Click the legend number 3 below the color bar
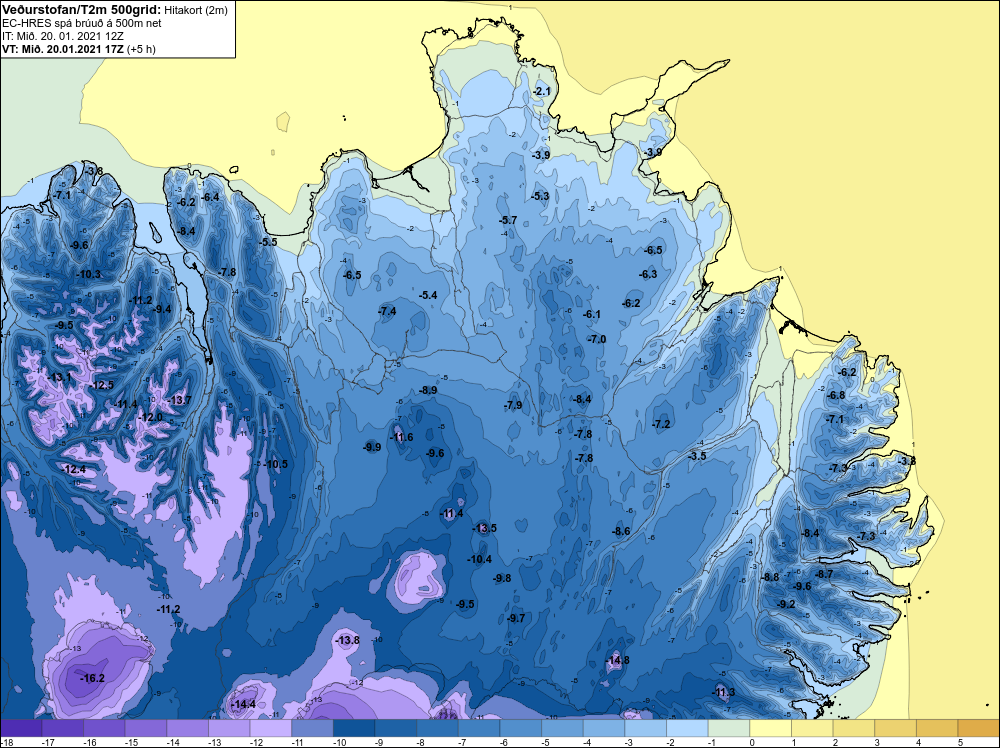This screenshot has width=1000, height=748. tap(877, 742)
